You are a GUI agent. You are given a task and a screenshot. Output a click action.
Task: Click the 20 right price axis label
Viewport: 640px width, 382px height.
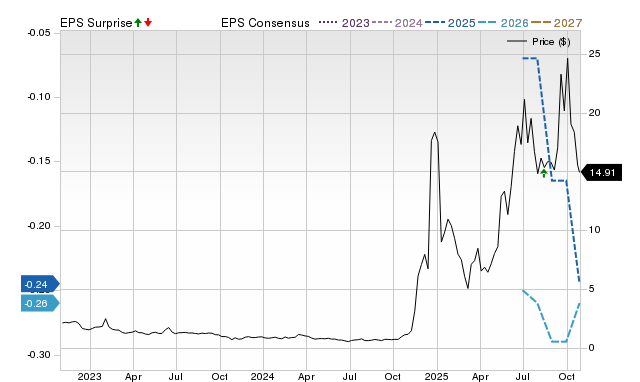point(594,113)
